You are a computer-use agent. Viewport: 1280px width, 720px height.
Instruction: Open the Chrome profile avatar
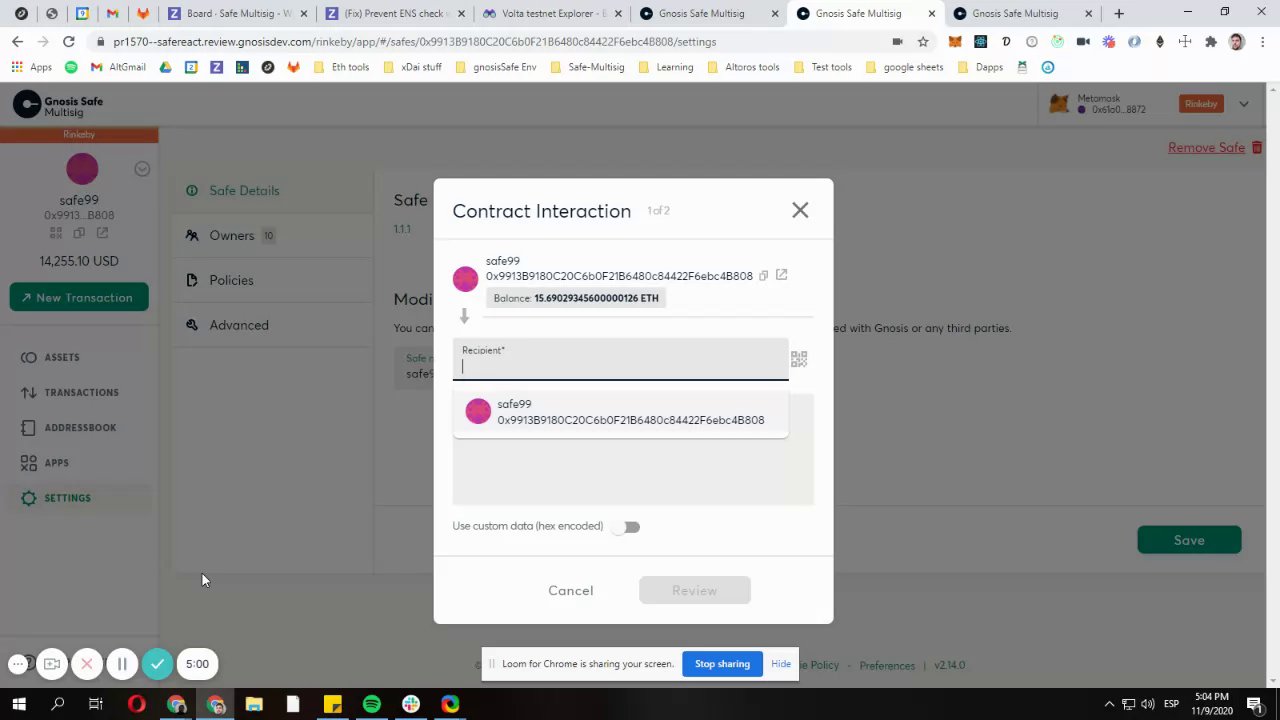(1237, 42)
